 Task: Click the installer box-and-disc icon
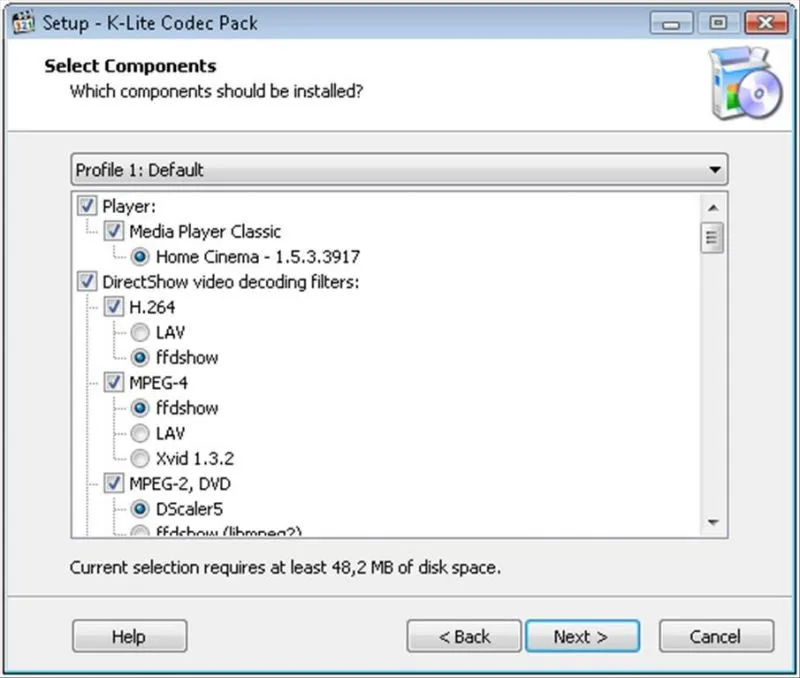point(745,85)
